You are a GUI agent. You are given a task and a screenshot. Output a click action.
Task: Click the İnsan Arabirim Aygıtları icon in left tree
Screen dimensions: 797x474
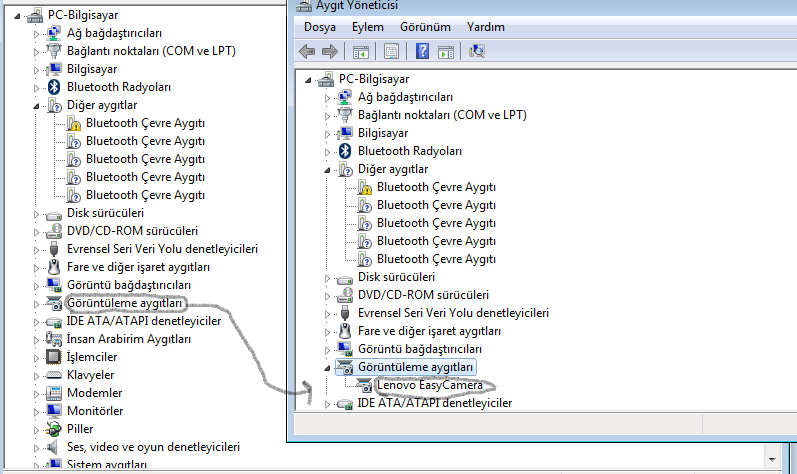coord(54,339)
